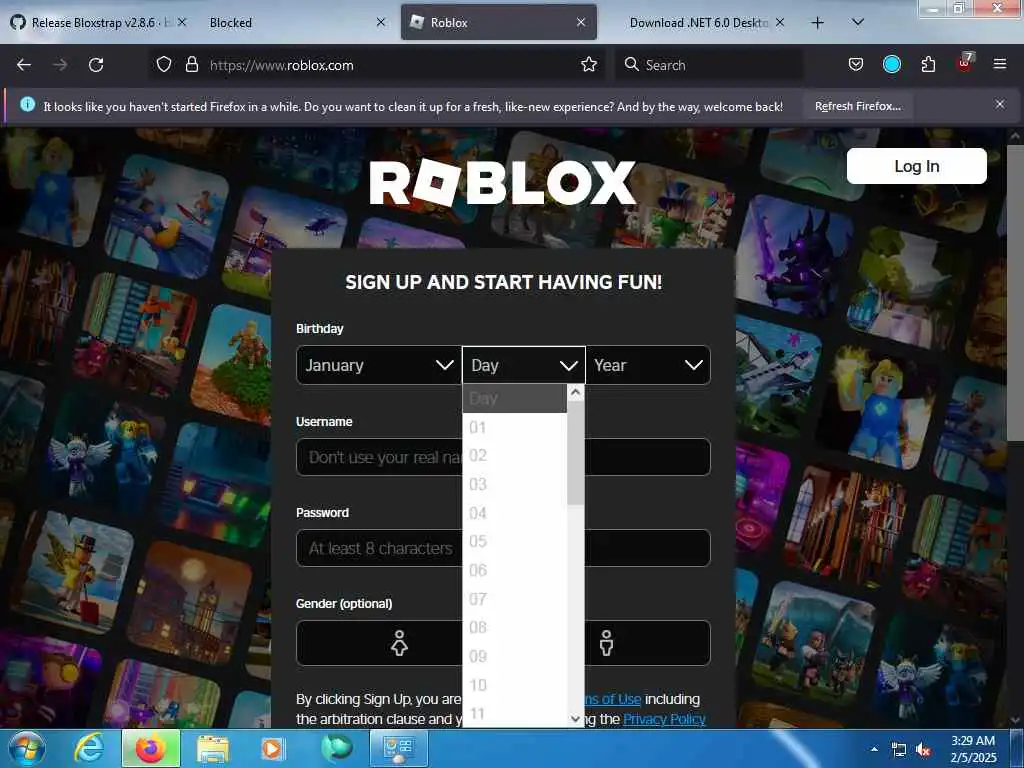Screen dimensions: 1024x768
Task: Open the network tray icon
Action: [x=899, y=750]
